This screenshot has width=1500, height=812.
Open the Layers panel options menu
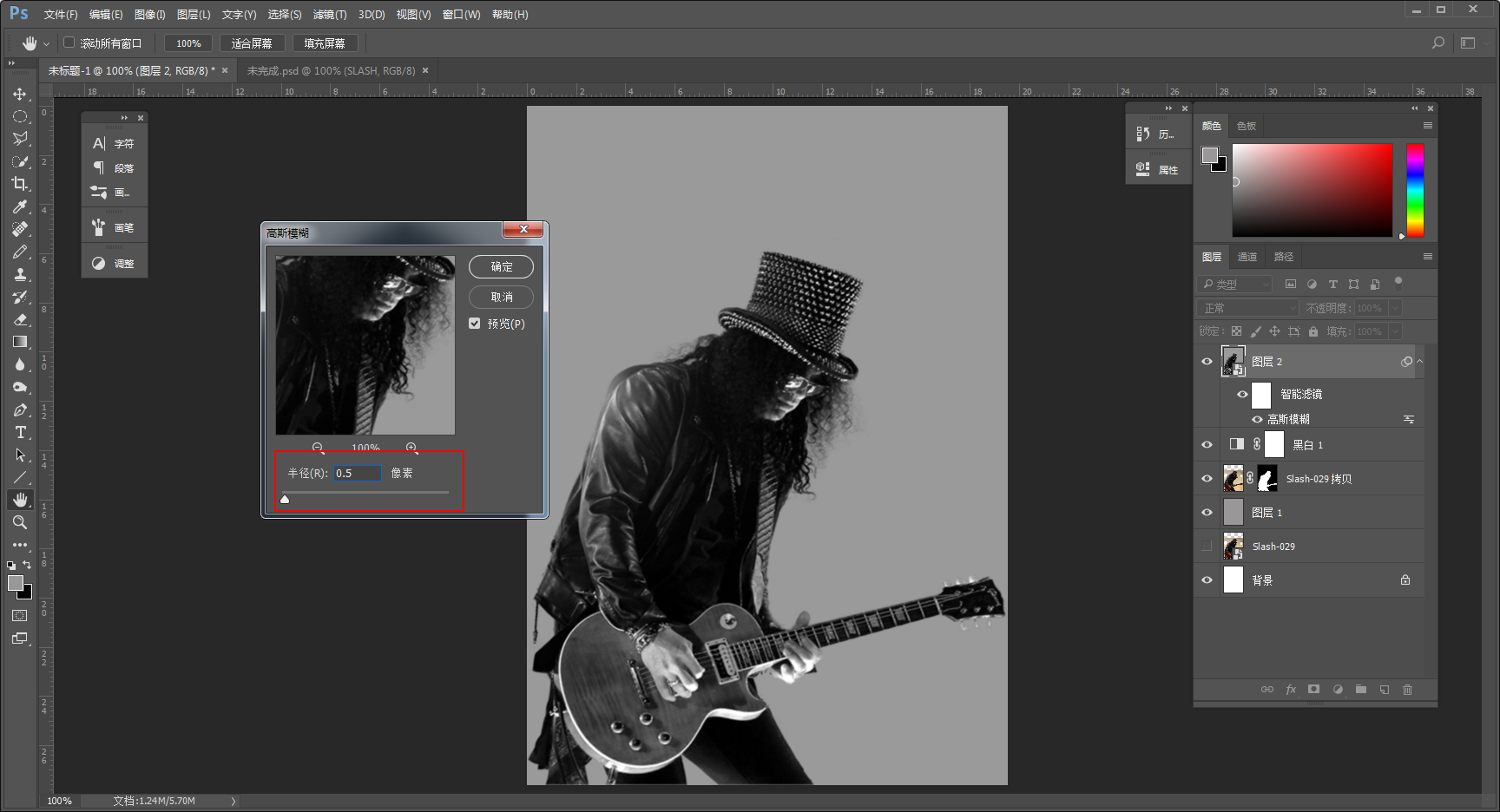(1427, 257)
